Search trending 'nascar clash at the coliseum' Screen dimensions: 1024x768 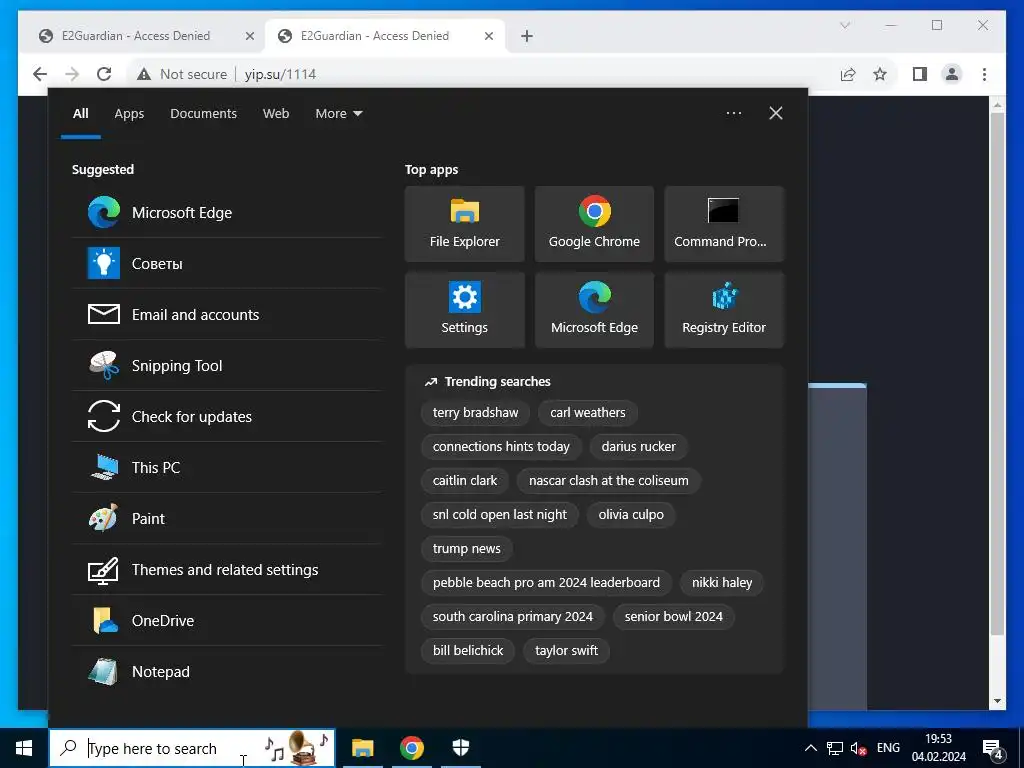(609, 480)
